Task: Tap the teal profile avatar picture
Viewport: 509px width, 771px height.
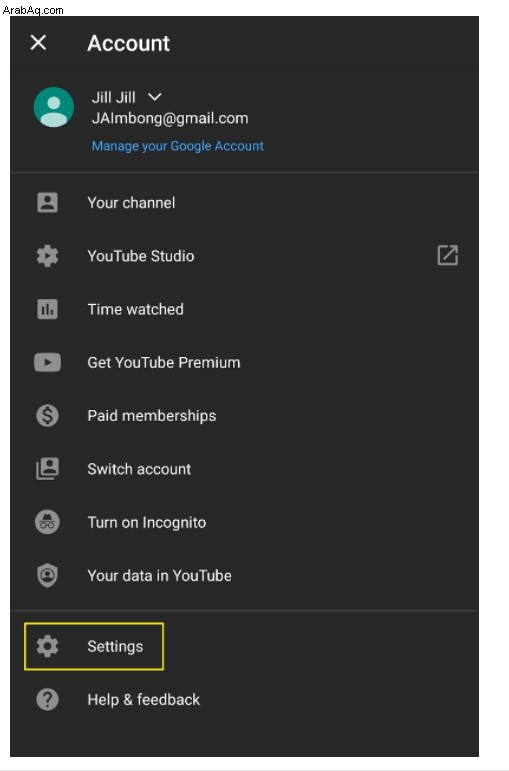Action: (x=54, y=107)
